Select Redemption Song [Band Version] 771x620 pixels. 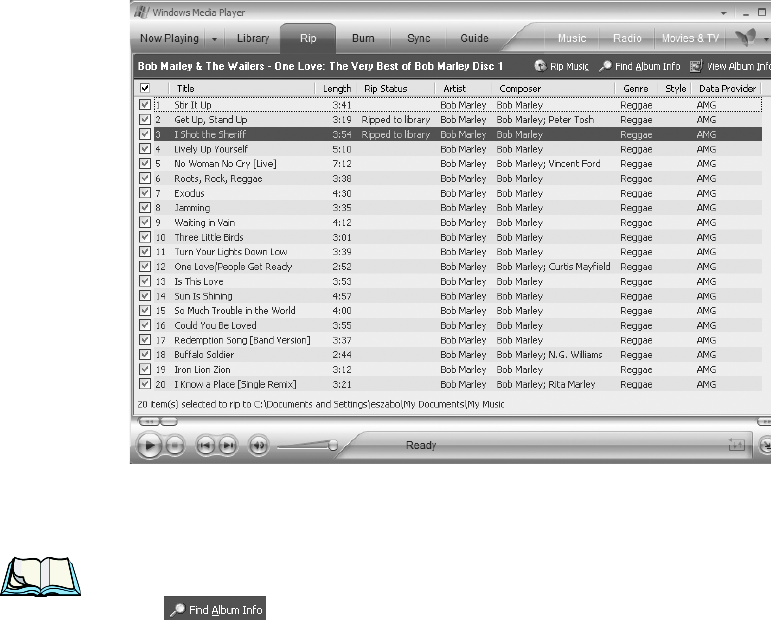(x=242, y=340)
